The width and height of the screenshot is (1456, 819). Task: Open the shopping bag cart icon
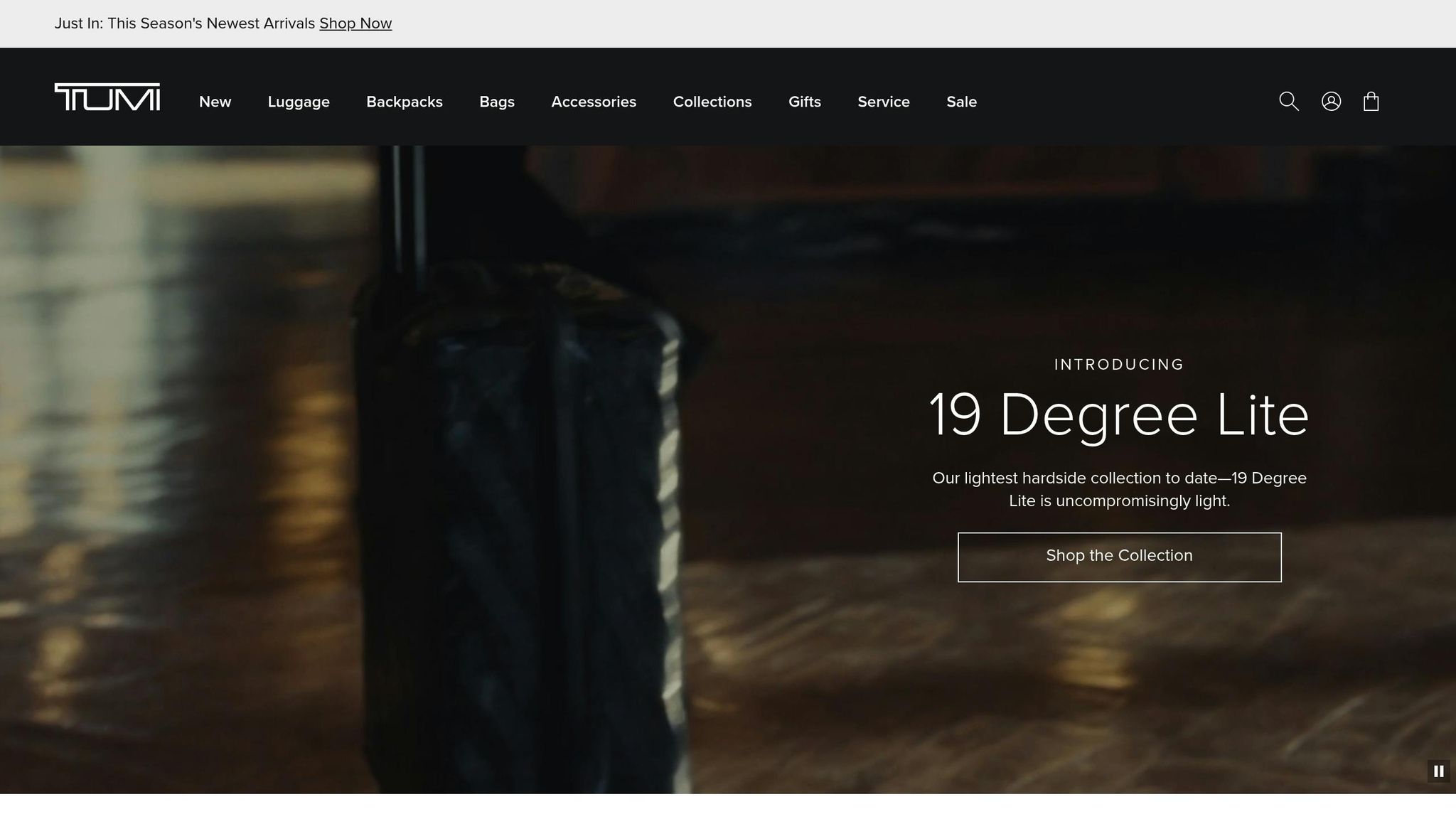pyautogui.click(x=1371, y=102)
